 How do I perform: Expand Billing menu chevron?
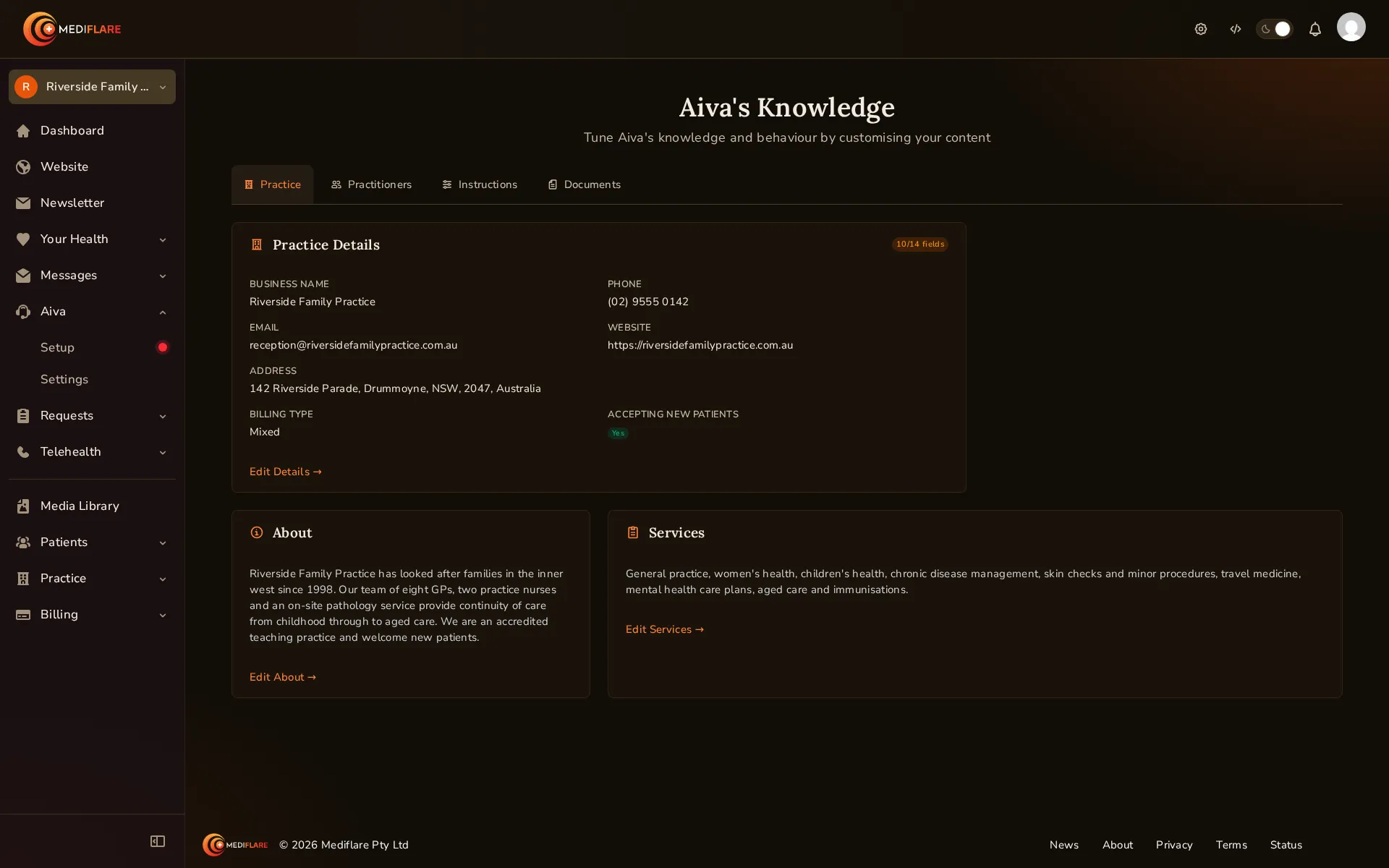tap(163, 616)
